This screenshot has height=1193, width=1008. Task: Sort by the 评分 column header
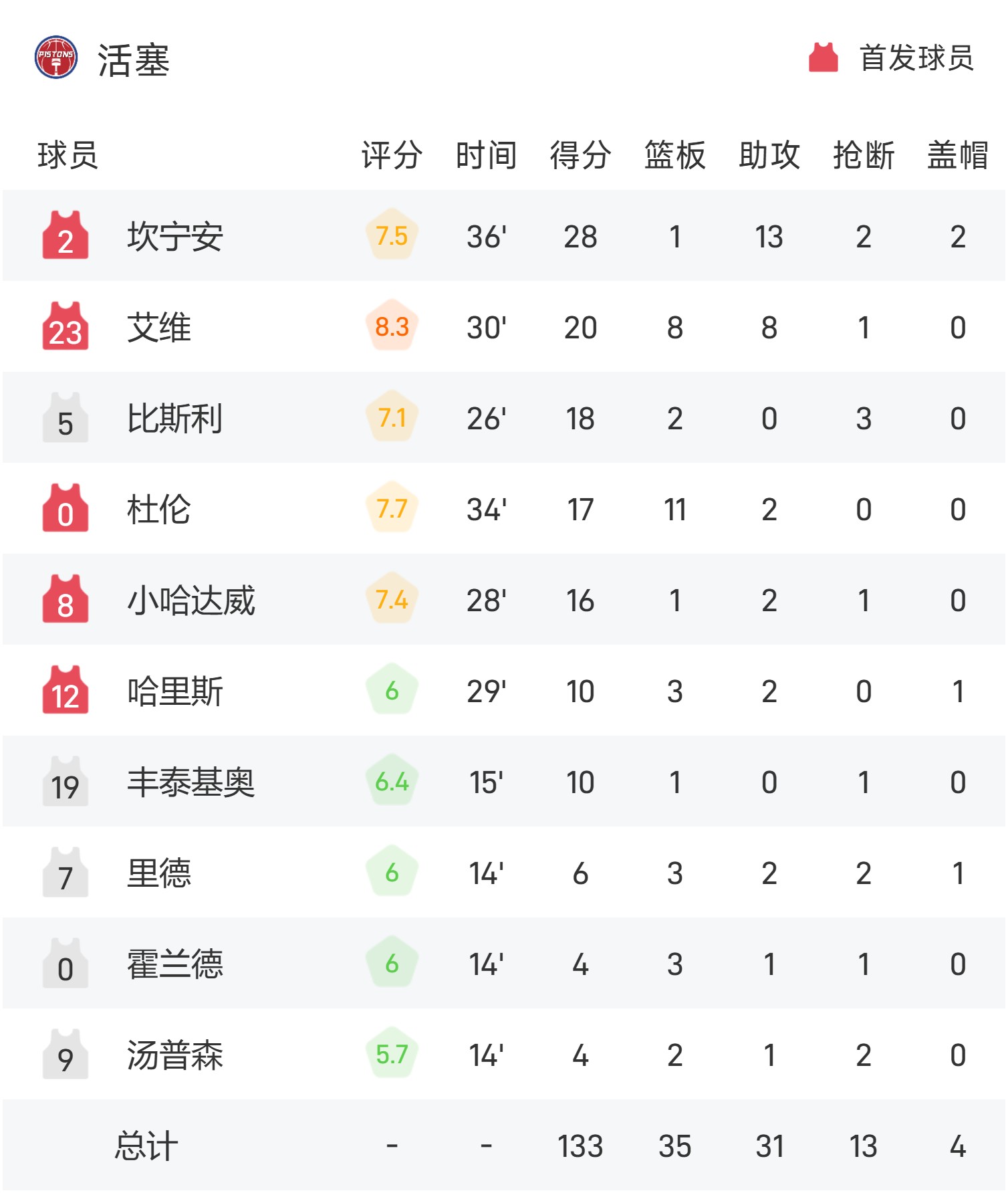pos(392,155)
